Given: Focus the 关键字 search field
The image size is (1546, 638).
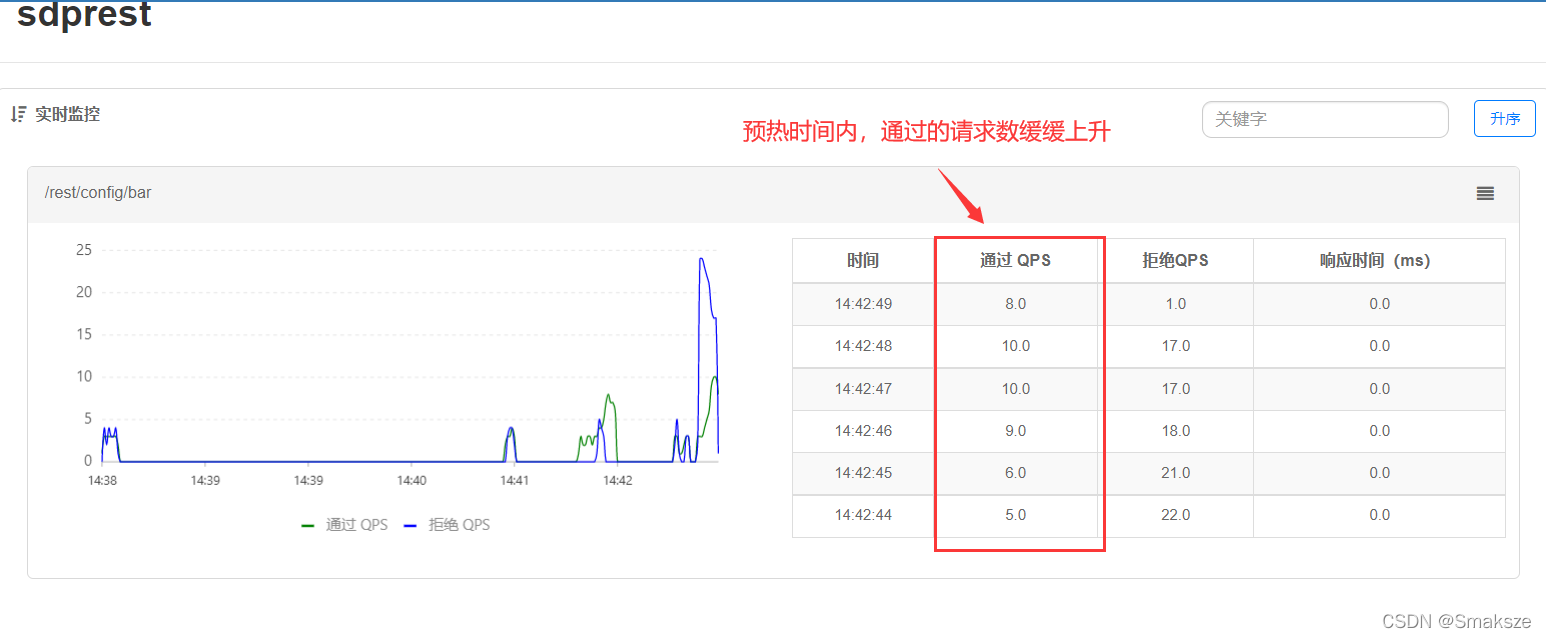Looking at the screenshot, I should point(1325,119).
